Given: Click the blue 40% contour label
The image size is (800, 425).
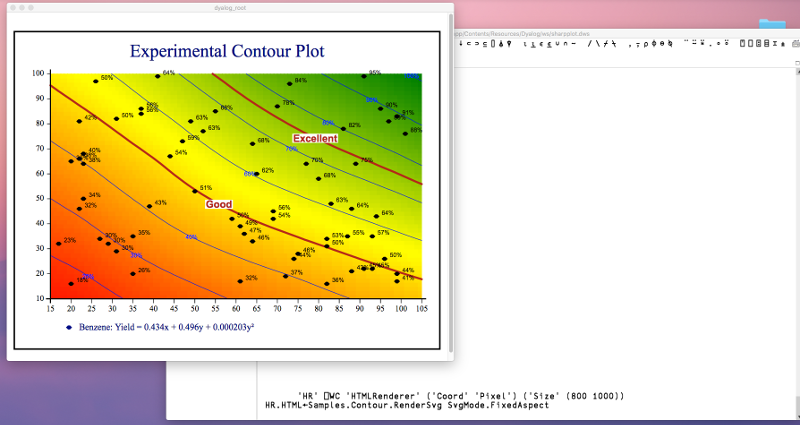Looking at the screenshot, I should [191, 237].
